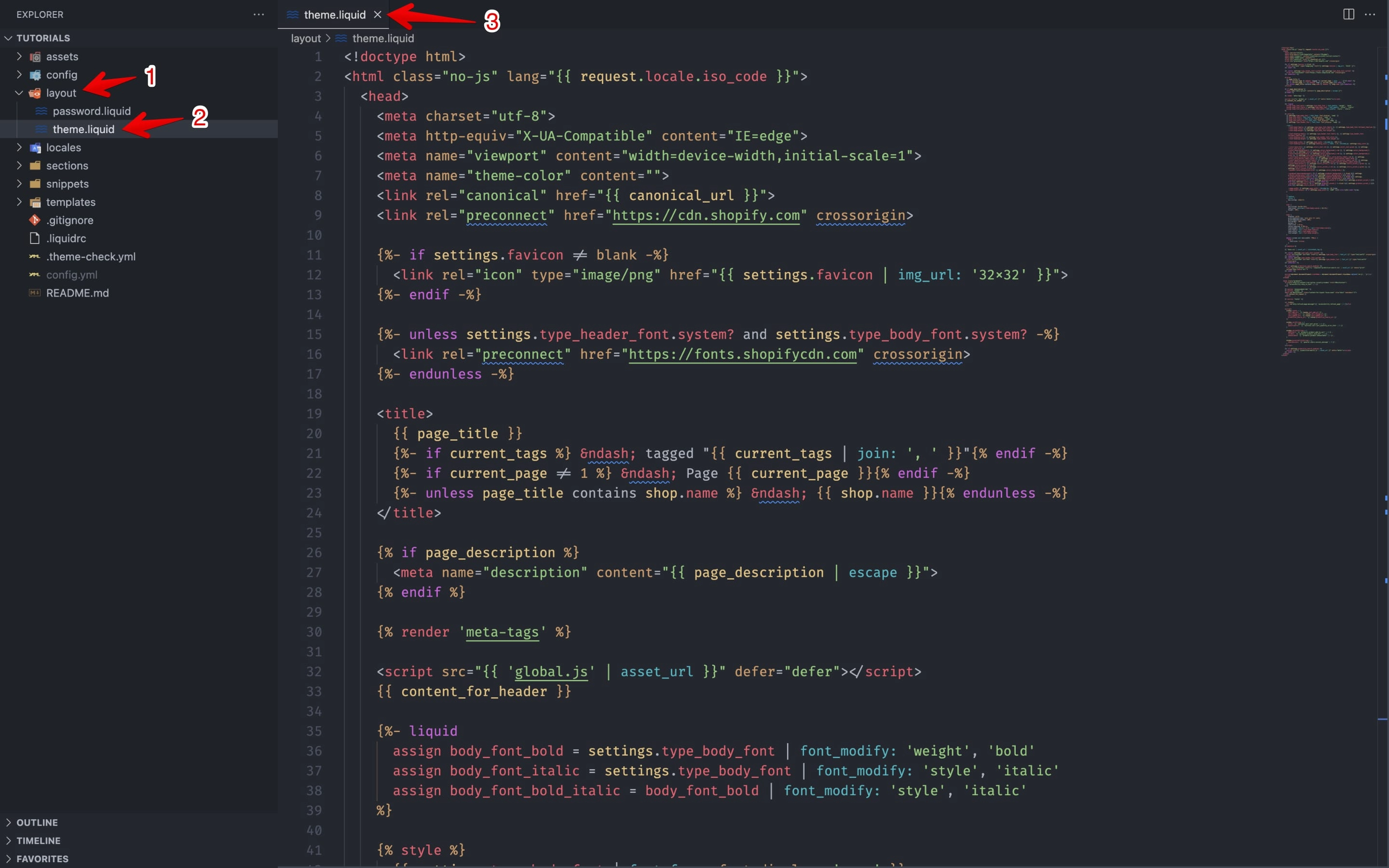Close the theme.liquid tab
This screenshot has width=1389, height=868.
pyautogui.click(x=378, y=14)
